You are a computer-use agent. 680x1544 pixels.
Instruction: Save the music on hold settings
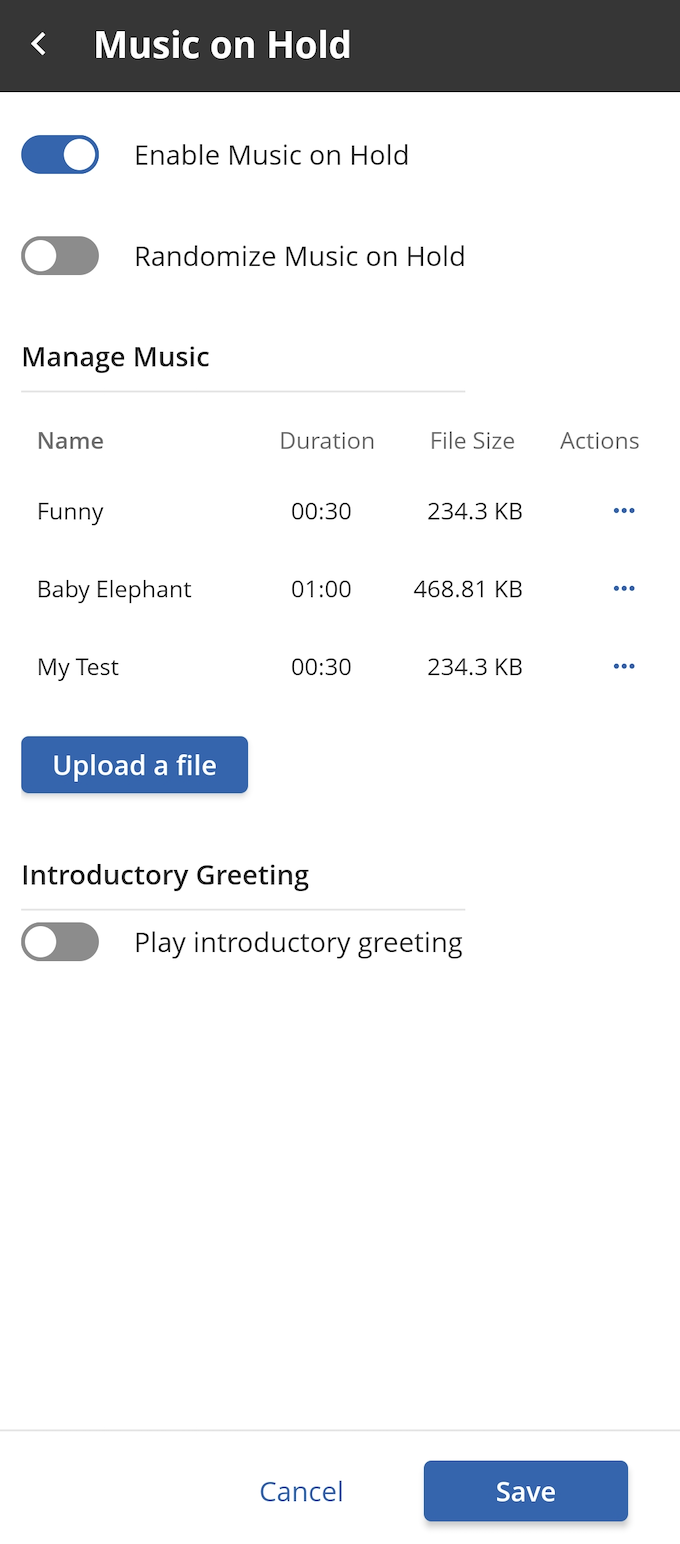point(526,1491)
